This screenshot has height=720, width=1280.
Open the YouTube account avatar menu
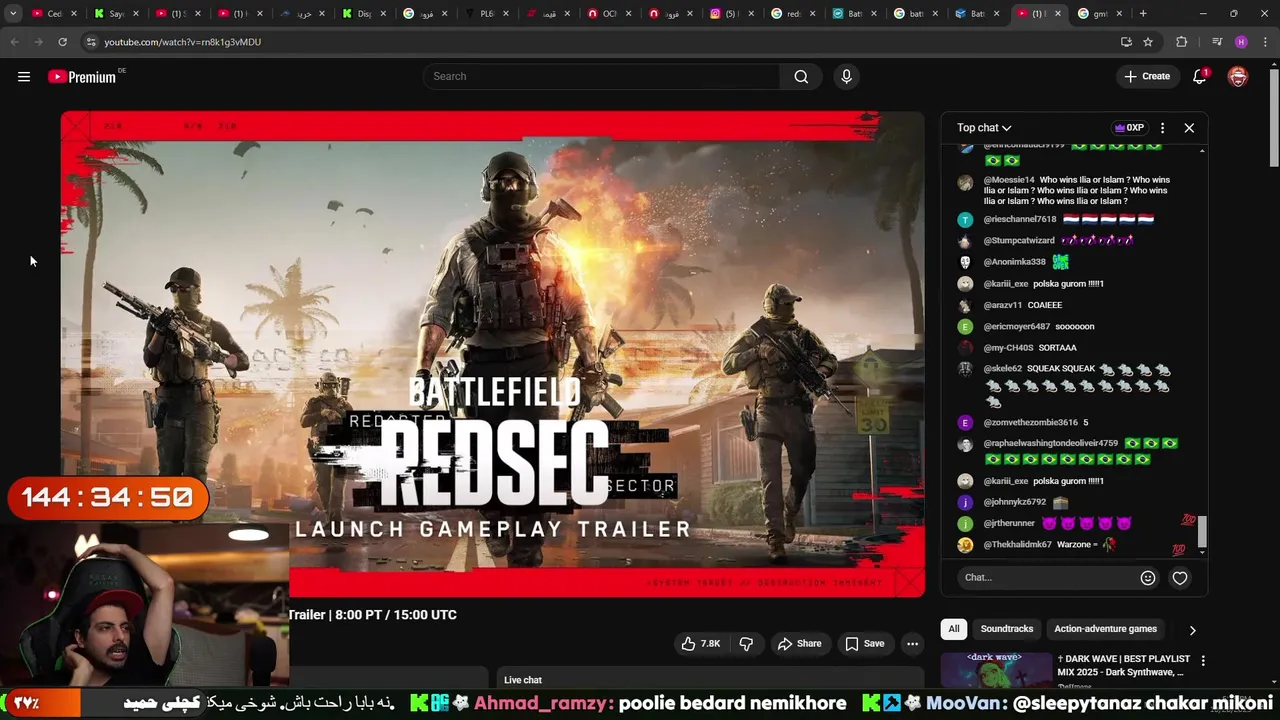1238,77
